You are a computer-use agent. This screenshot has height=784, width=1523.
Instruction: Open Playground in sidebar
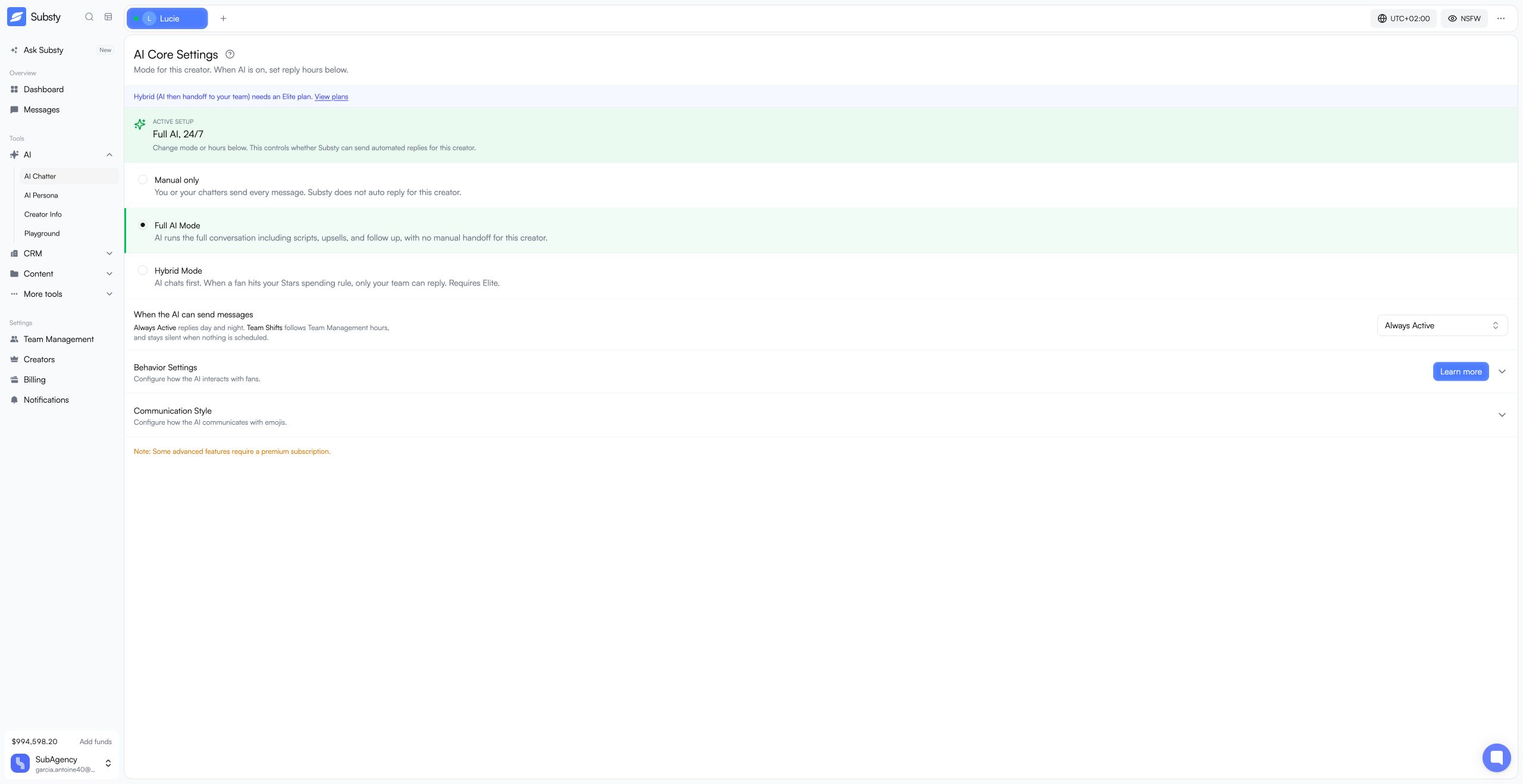[69, 234]
